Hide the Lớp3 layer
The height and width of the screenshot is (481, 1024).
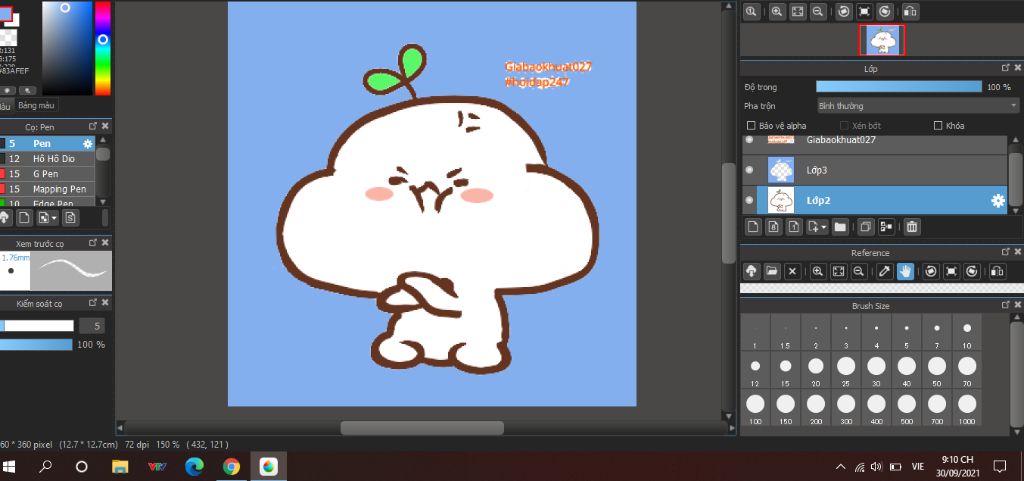pos(749,170)
